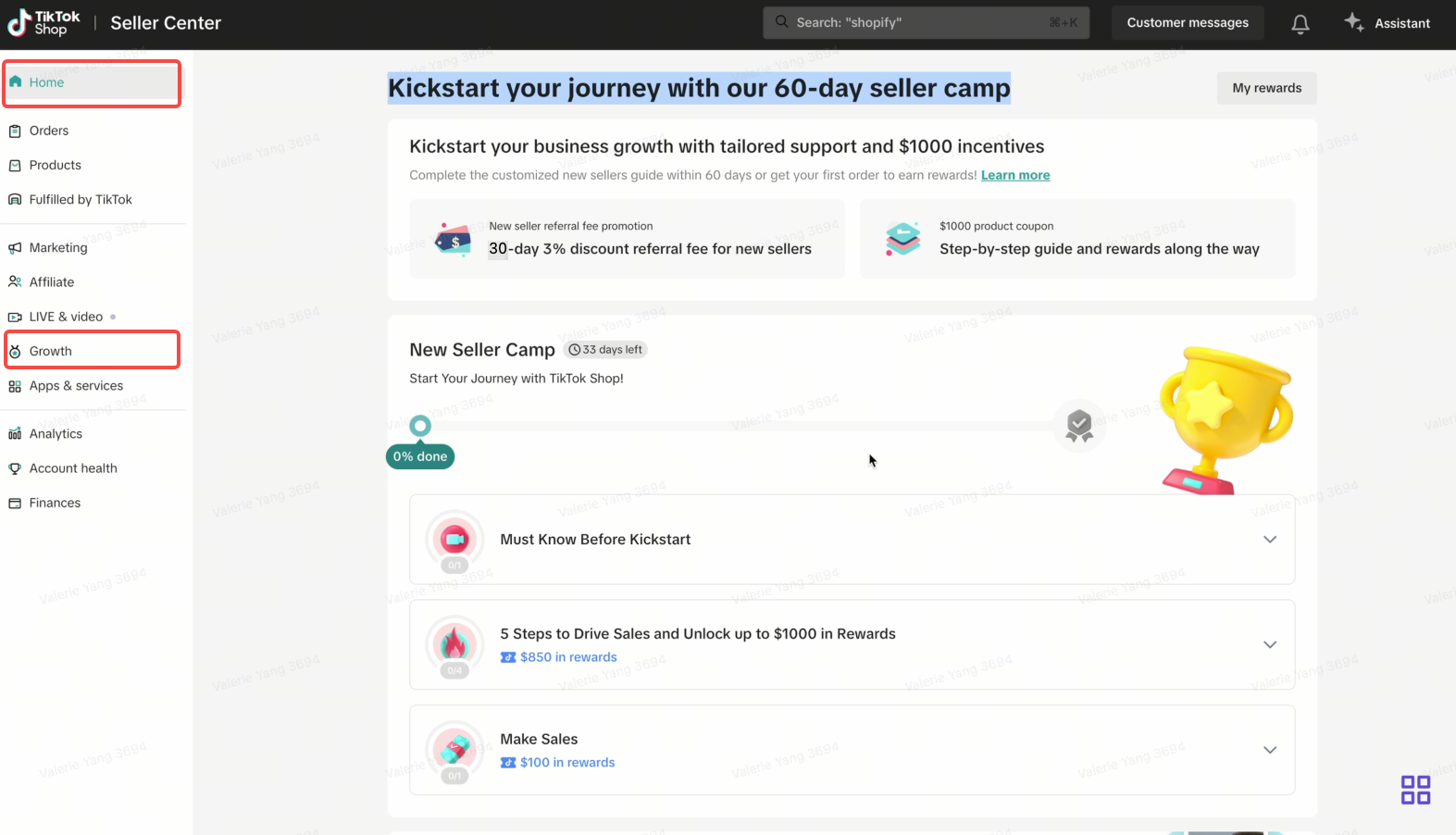Screen dimensions: 1456x835
Task: Click the Analytics chart icon
Action: [x=15, y=434]
